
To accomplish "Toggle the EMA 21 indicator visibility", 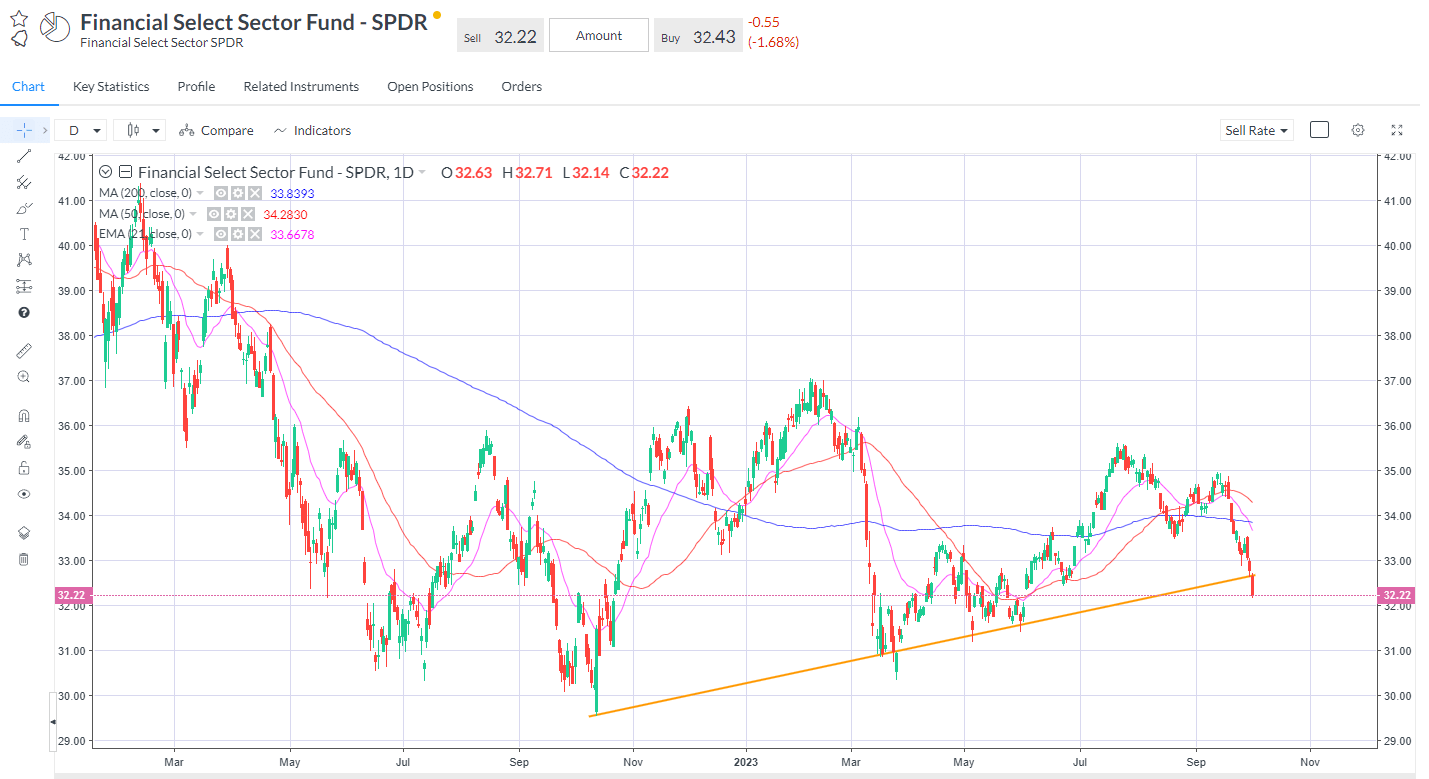I will point(221,233).
